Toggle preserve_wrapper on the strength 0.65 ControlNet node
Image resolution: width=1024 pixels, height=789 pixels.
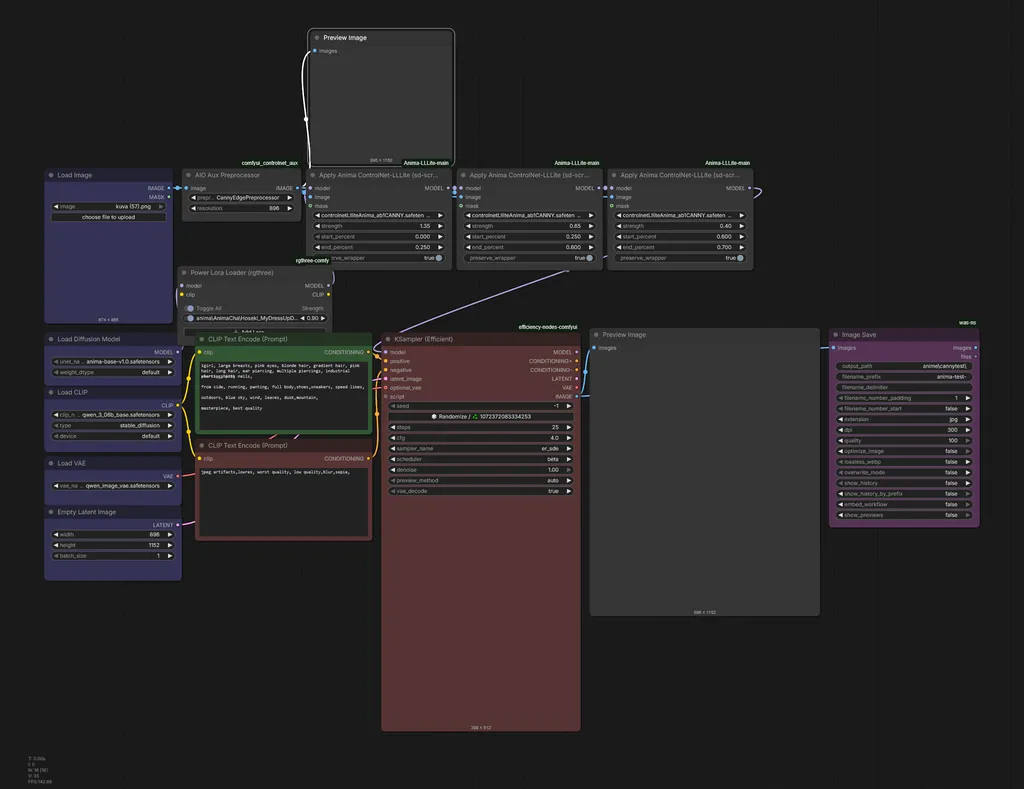[529, 258]
